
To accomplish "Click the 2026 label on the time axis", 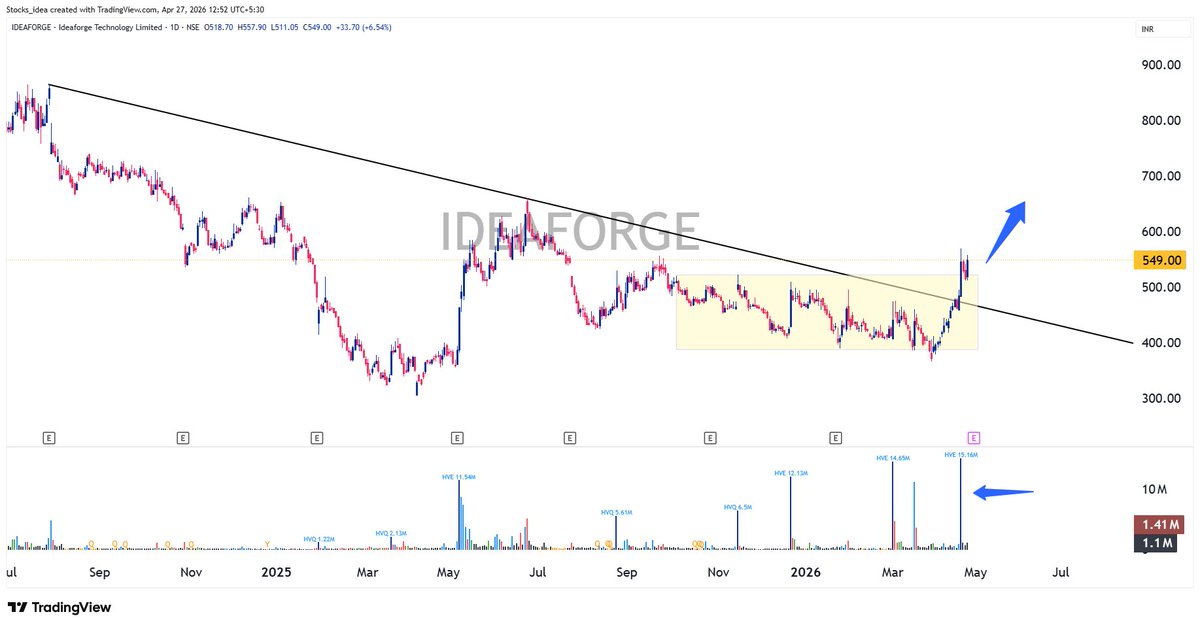I will pyautogui.click(x=805, y=573).
